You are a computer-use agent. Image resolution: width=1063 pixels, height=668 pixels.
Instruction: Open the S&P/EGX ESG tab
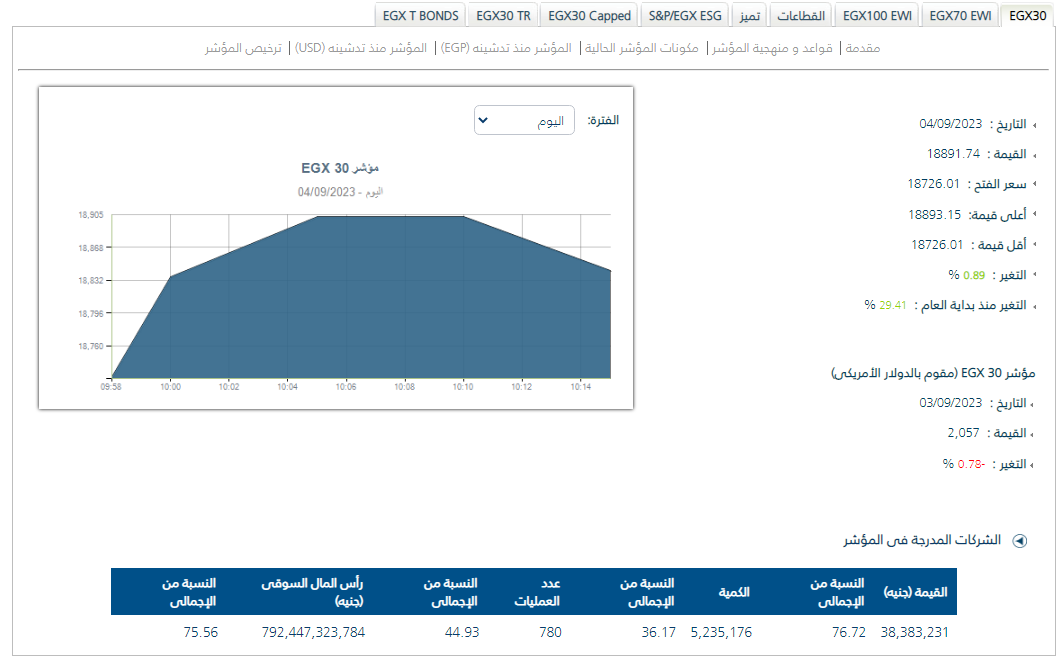(x=684, y=15)
